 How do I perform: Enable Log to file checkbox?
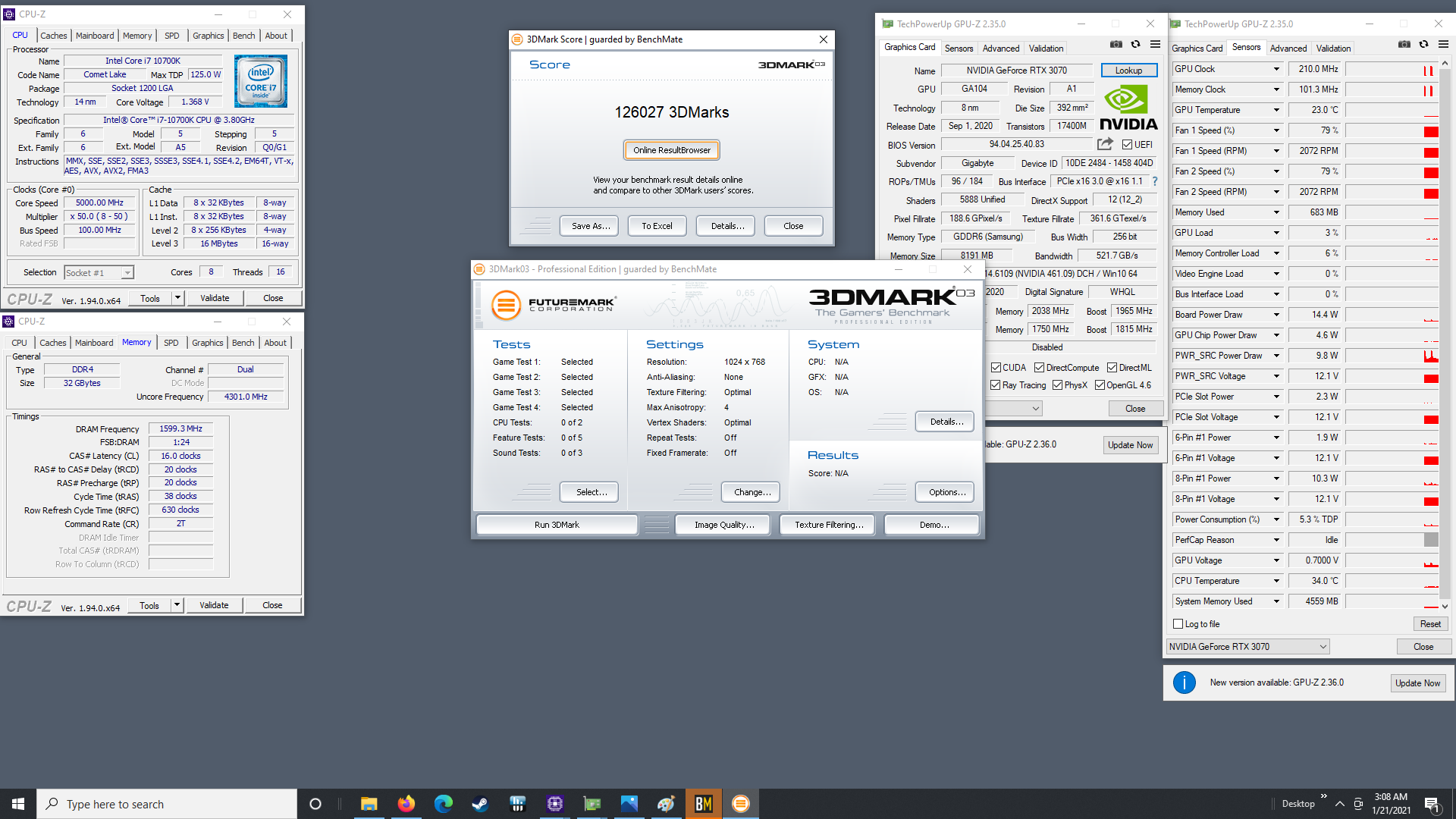point(1178,624)
